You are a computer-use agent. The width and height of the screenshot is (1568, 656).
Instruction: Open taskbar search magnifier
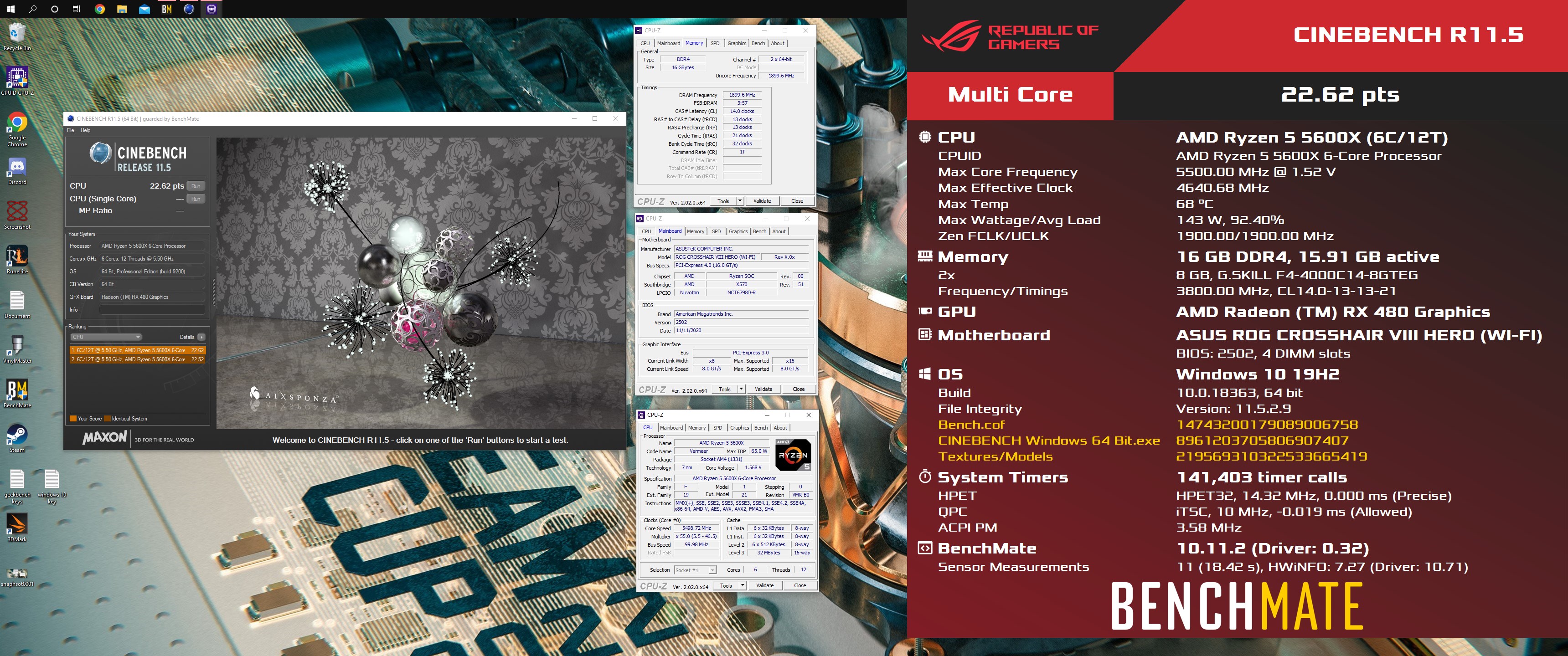(33, 9)
